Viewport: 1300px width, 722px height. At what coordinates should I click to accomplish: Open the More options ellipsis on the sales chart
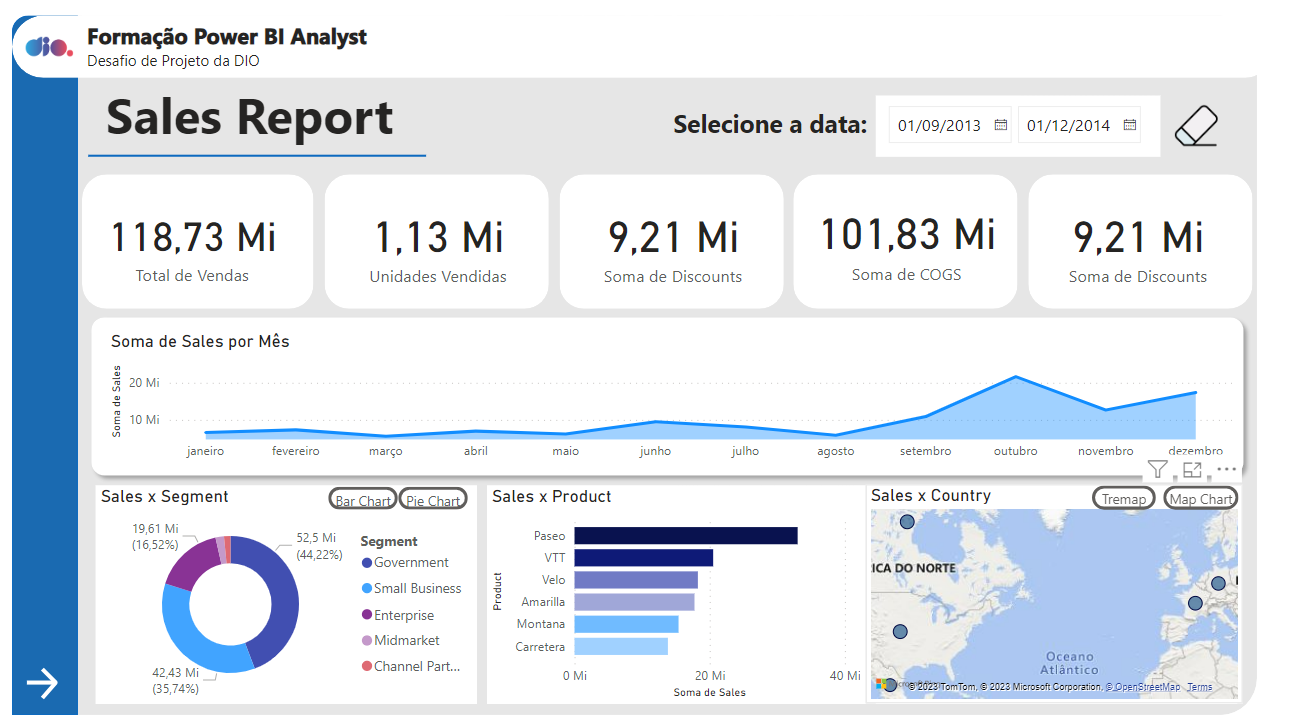coord(1226,469)
